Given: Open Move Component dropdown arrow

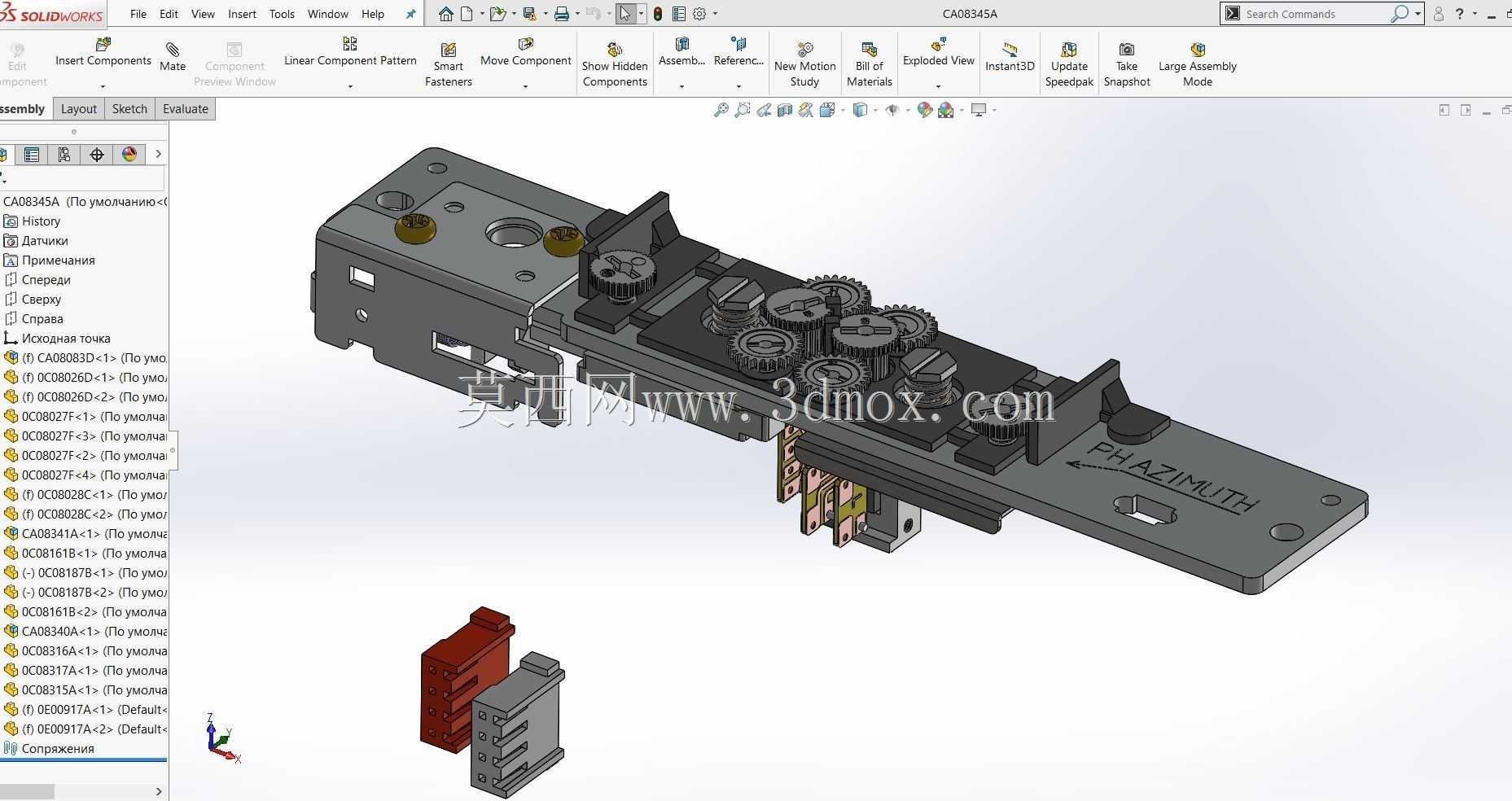Looking at the screenshot, I should (525, 86).
